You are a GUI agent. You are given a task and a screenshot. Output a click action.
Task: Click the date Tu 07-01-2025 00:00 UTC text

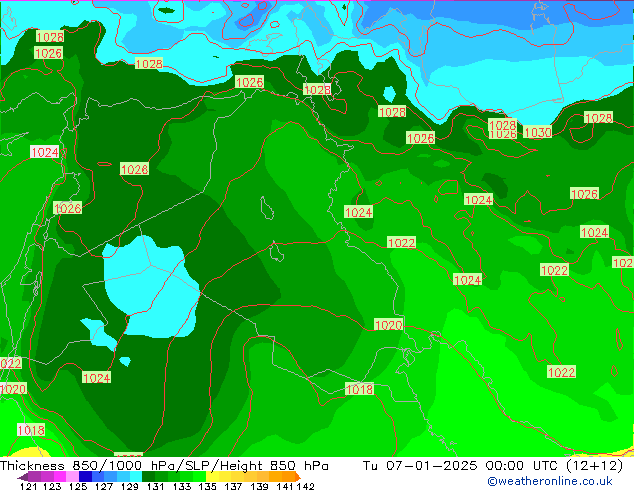[x=493, y=466]
